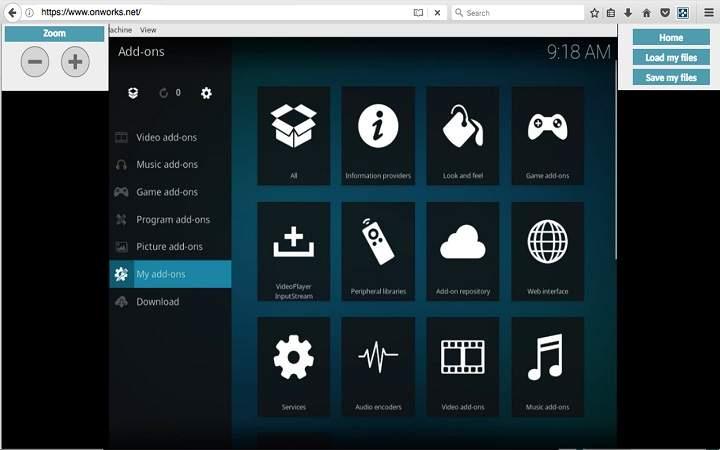720x450 pixels.
Task: Click the updates refresh icon
Action: (164, 93)
